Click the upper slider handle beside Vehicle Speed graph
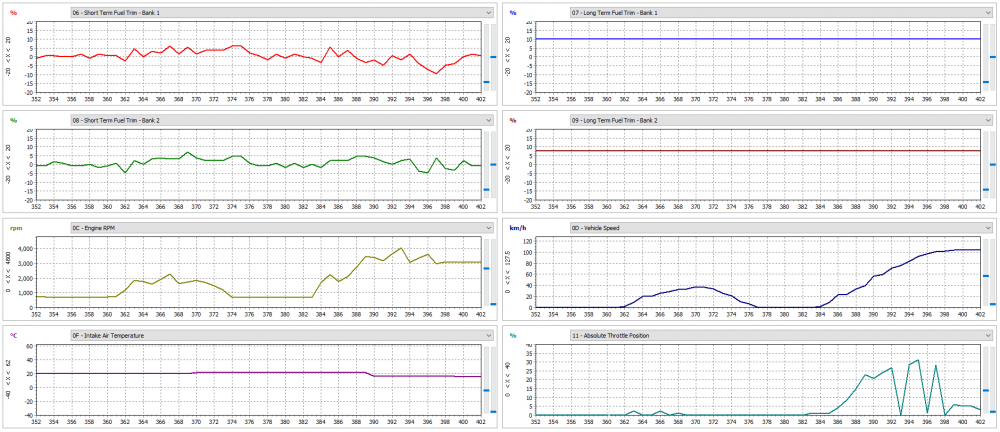1000x432 pixels. [x=986, y=276]
